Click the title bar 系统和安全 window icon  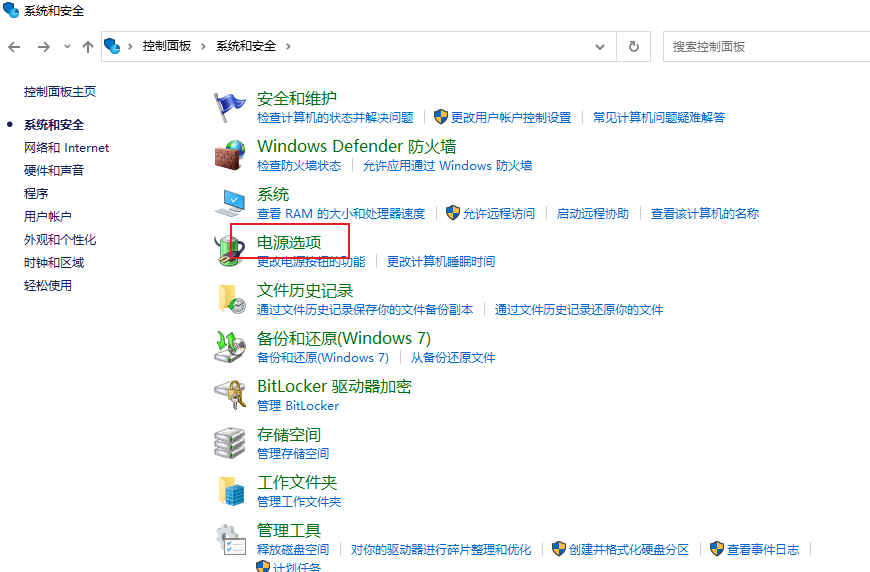pos(11,10)
